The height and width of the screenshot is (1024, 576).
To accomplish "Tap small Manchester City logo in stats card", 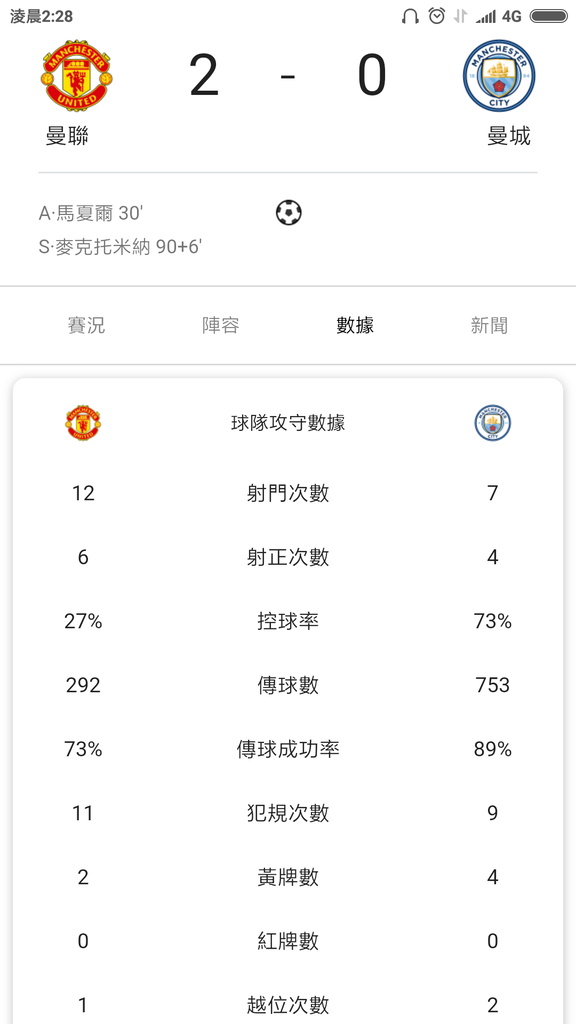I will tap(493, 423).
